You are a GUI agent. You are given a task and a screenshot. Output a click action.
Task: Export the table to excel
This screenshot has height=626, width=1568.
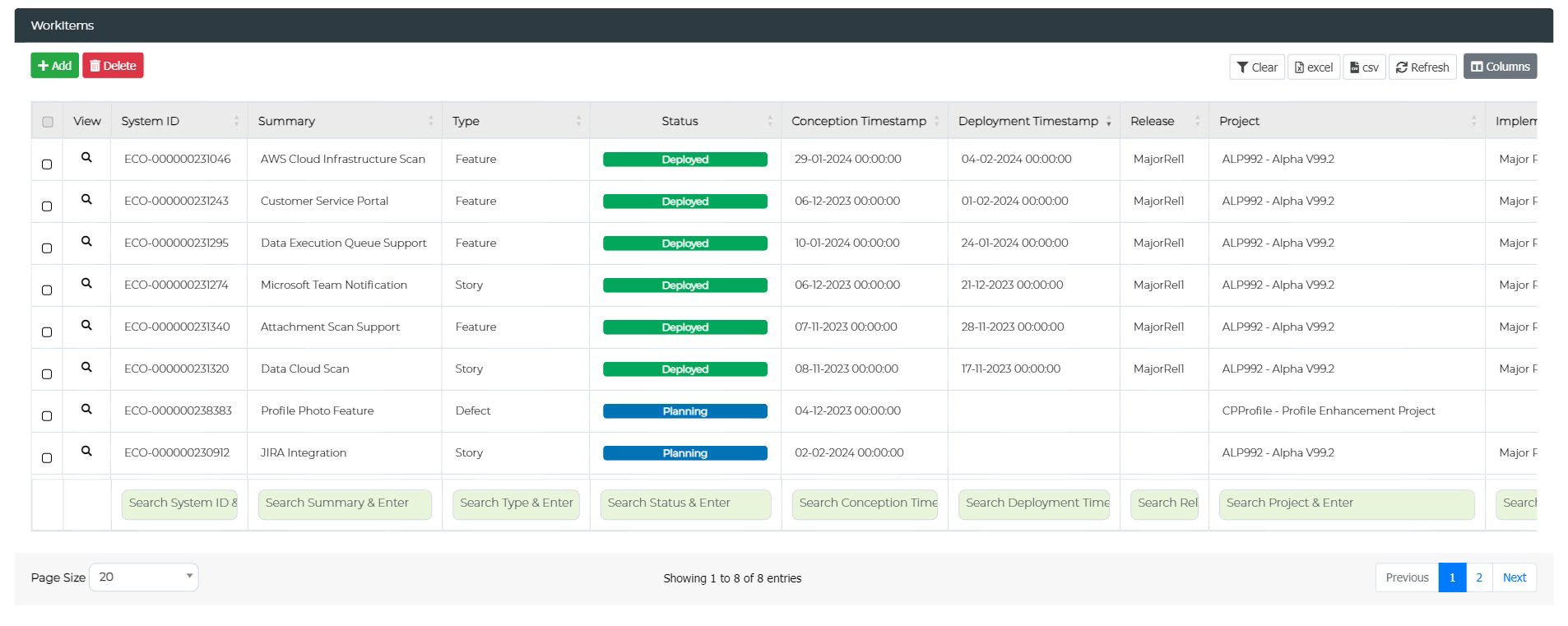pos(1314,67)
